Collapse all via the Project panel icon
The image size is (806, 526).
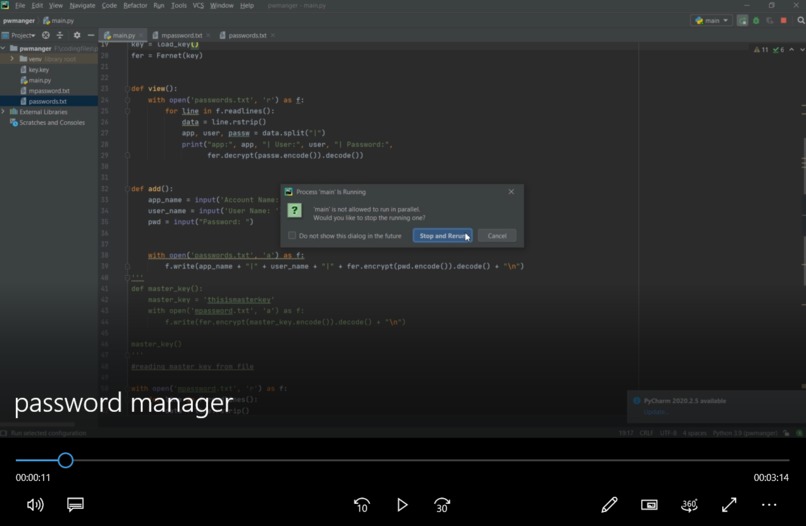[60, 35]
